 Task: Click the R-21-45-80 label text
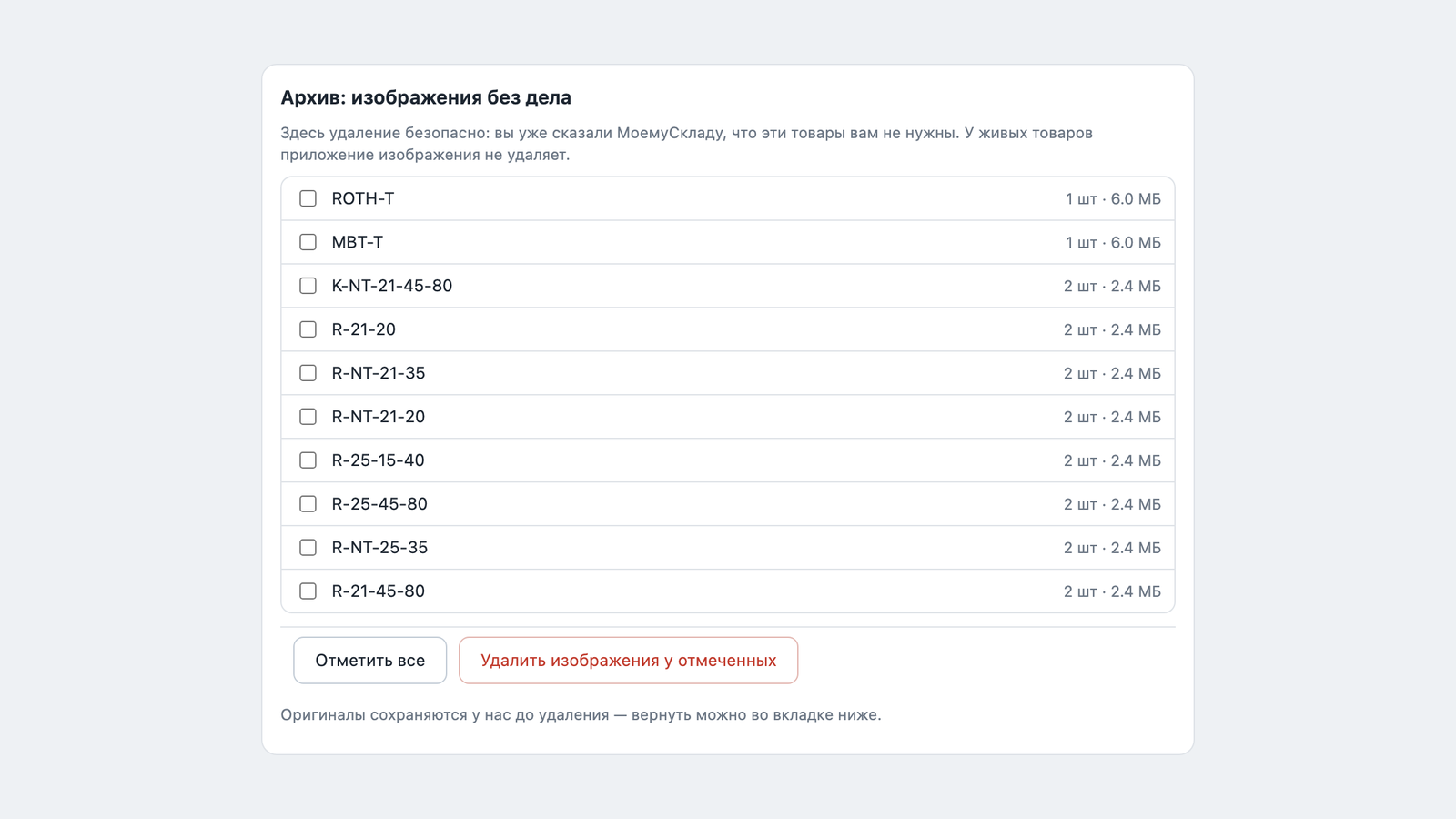[x=378, y=591]
